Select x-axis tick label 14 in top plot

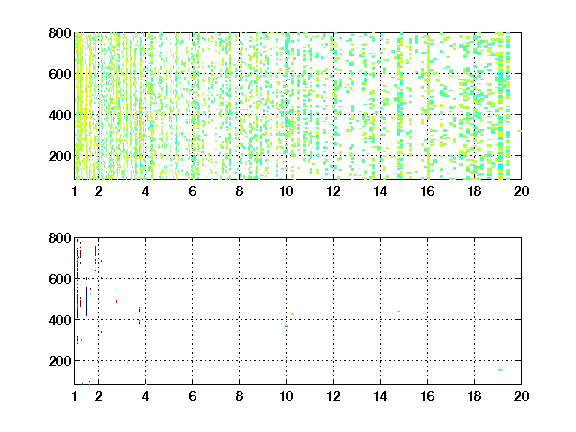click(x=381, y=191)
